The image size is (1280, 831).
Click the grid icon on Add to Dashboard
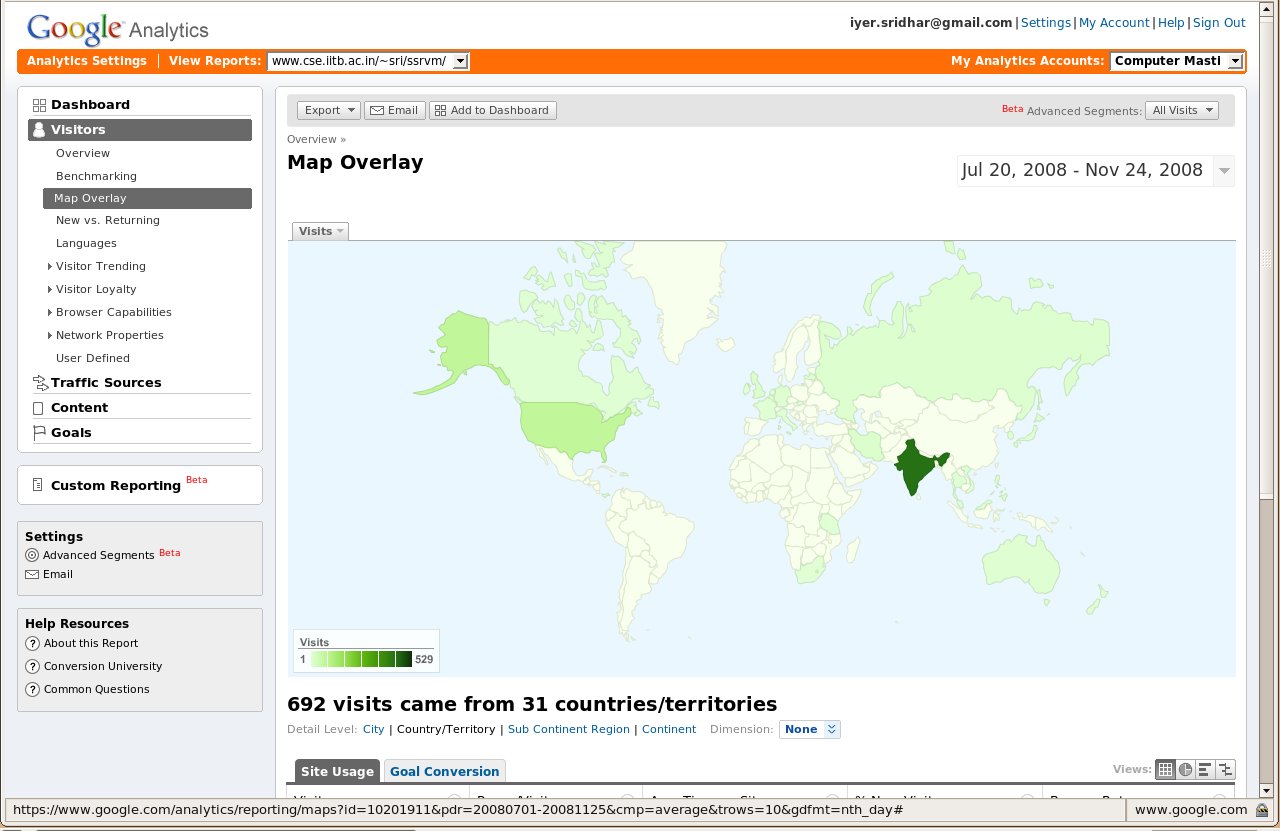440,110
